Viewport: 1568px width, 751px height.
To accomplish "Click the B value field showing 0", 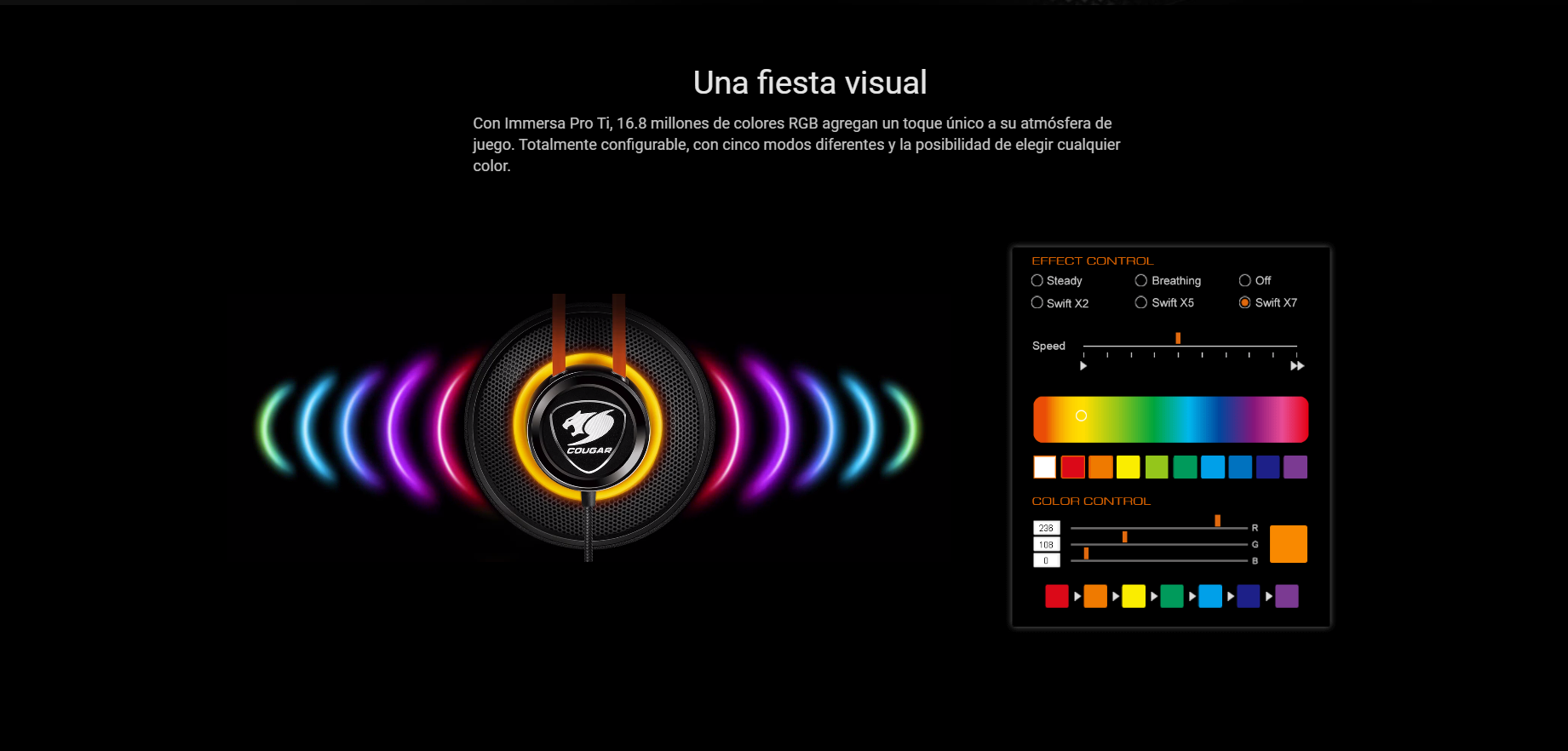I will coord(1047,560).
